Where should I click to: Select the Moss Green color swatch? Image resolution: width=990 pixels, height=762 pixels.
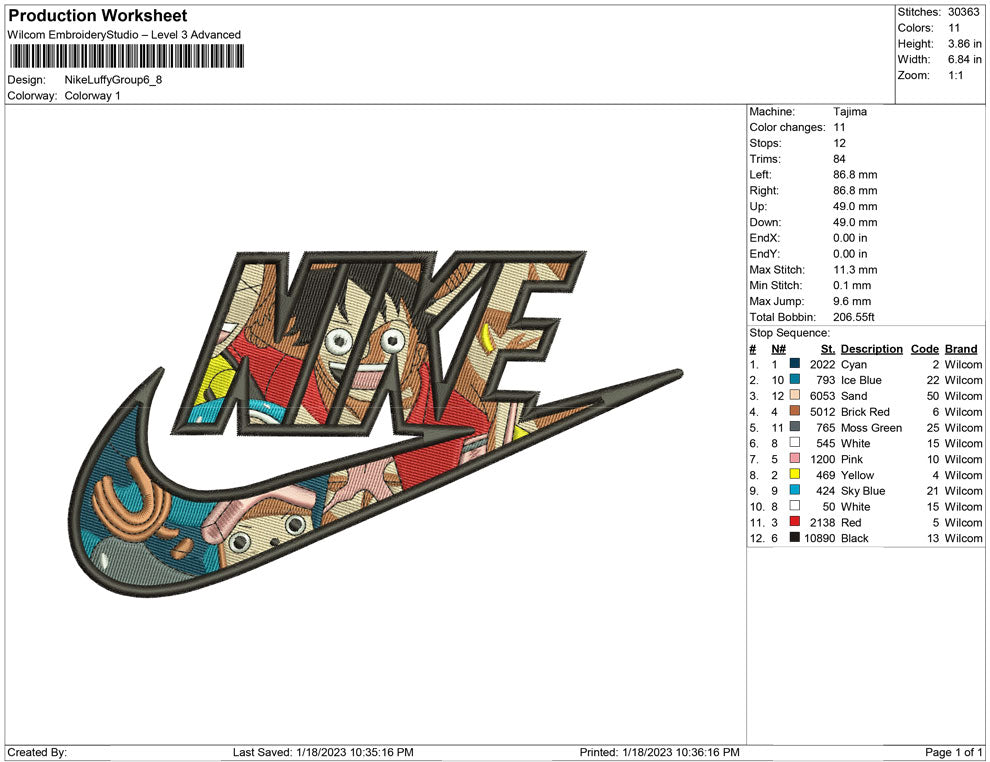(x=795, y=427)
